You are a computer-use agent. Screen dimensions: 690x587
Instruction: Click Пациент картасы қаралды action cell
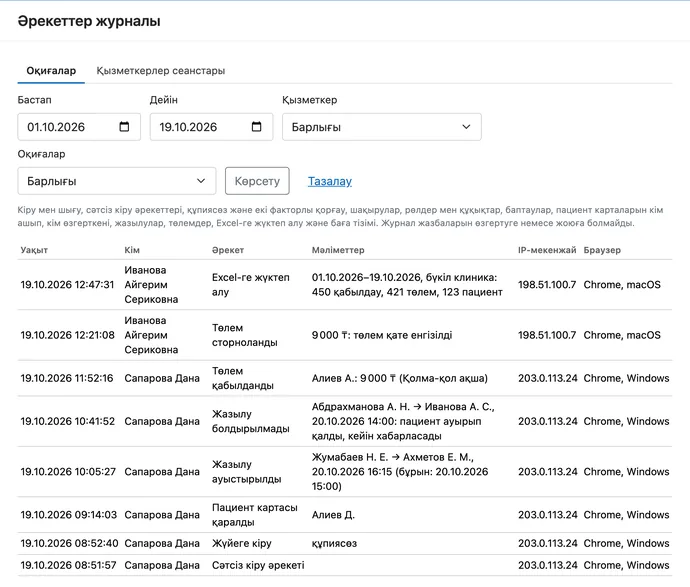pyautogui.click(x=255, y=515)
